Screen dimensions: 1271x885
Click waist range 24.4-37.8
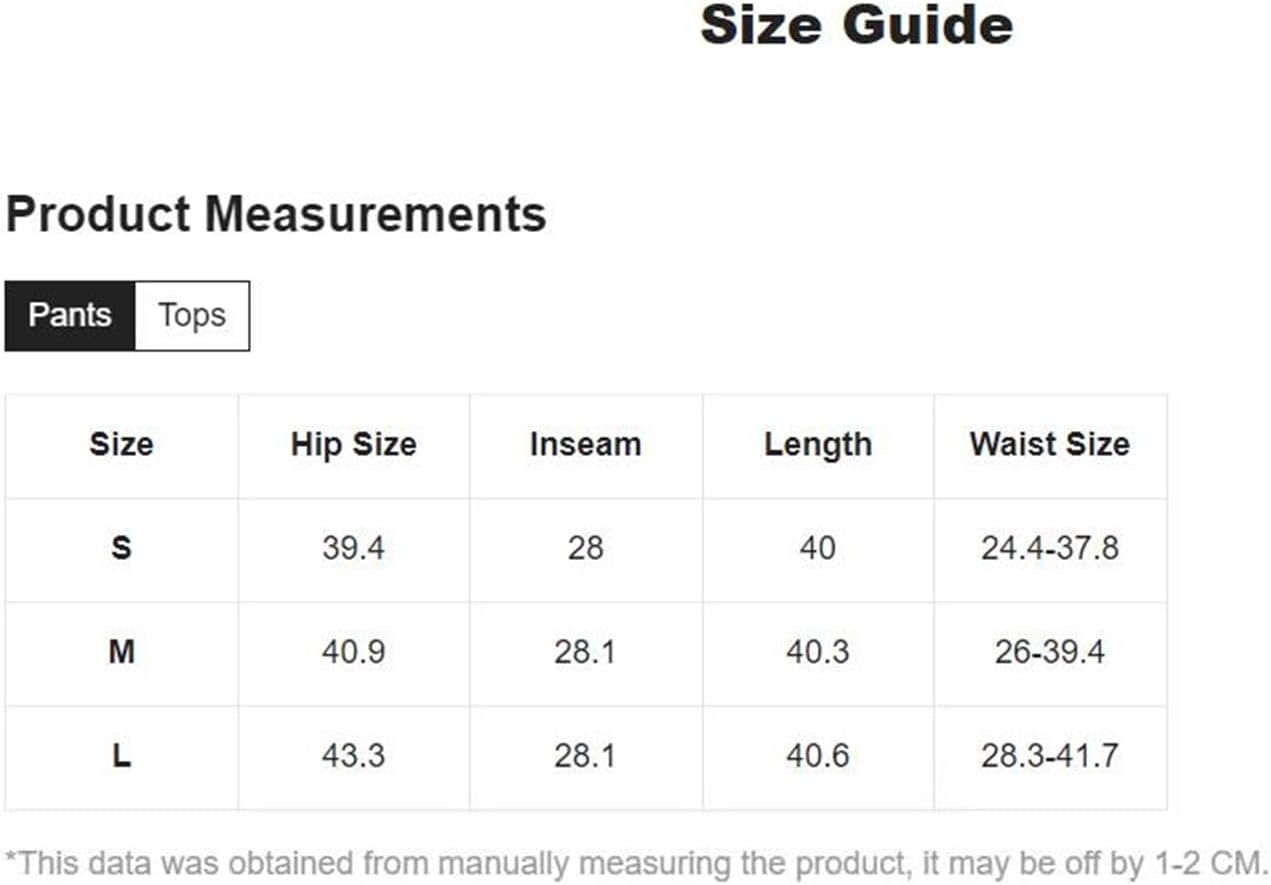point(1049,548)
